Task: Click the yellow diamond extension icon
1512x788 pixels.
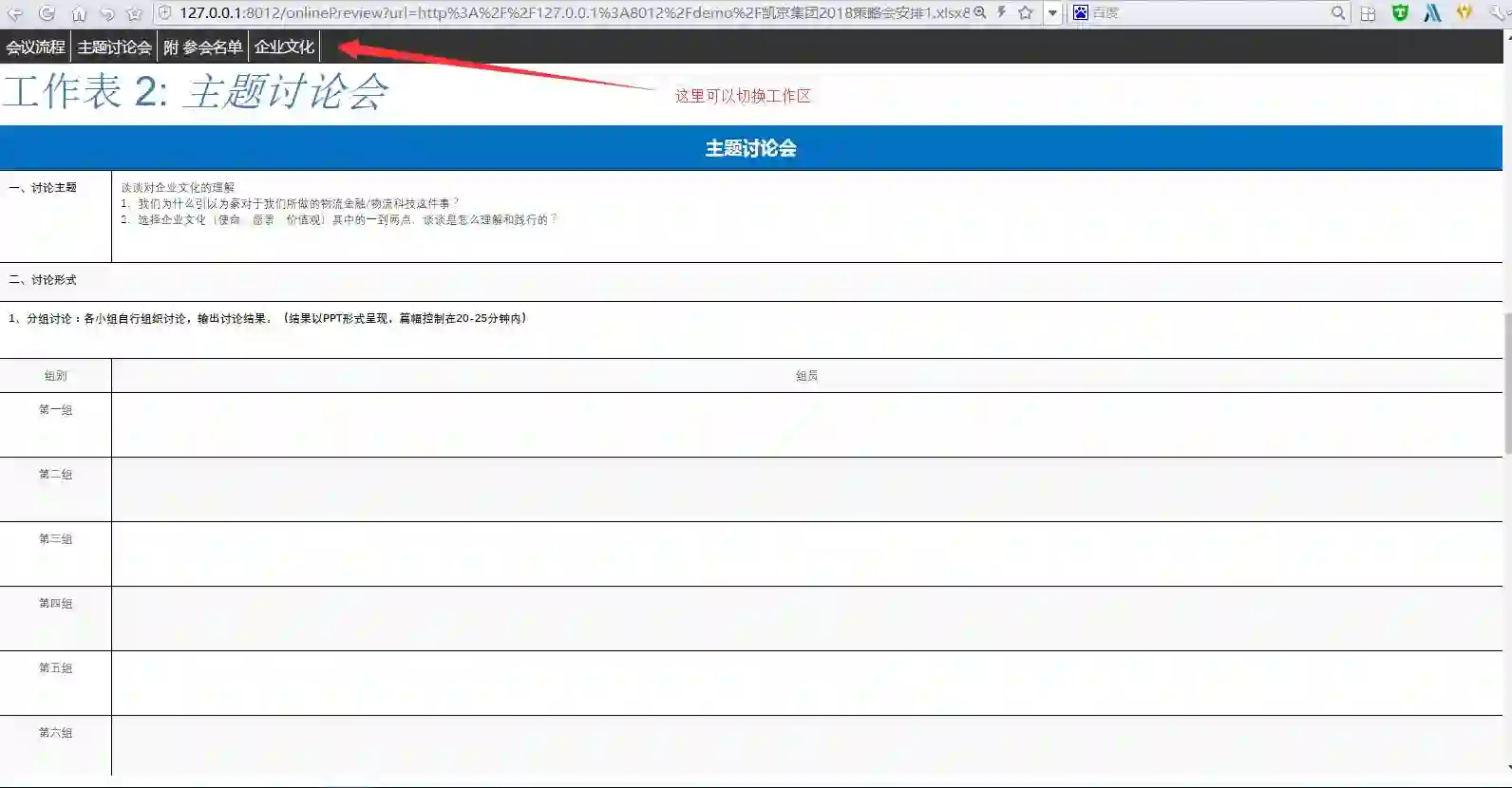Action: click(1464, 12)
